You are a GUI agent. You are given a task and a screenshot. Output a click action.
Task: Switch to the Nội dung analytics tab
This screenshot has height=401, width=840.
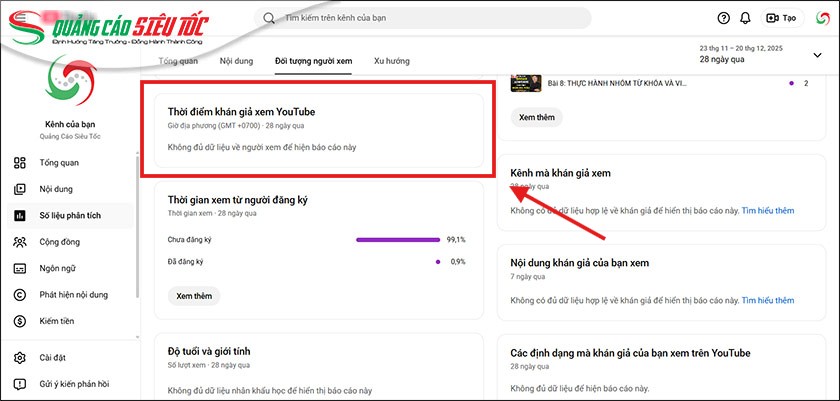[x=236, y=61]
